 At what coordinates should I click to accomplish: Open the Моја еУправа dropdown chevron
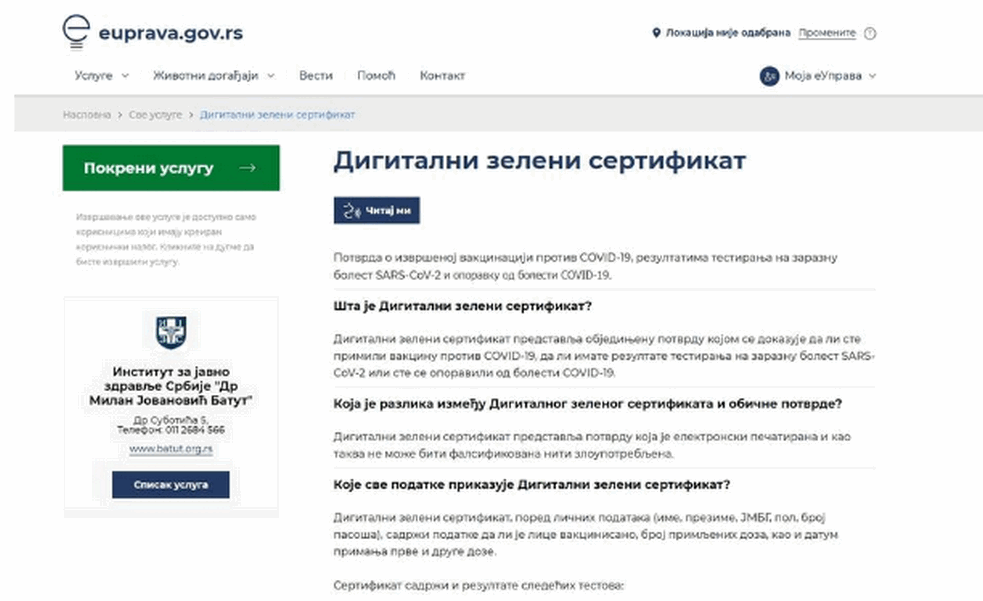pyautogui.click(x=872, y=76)
